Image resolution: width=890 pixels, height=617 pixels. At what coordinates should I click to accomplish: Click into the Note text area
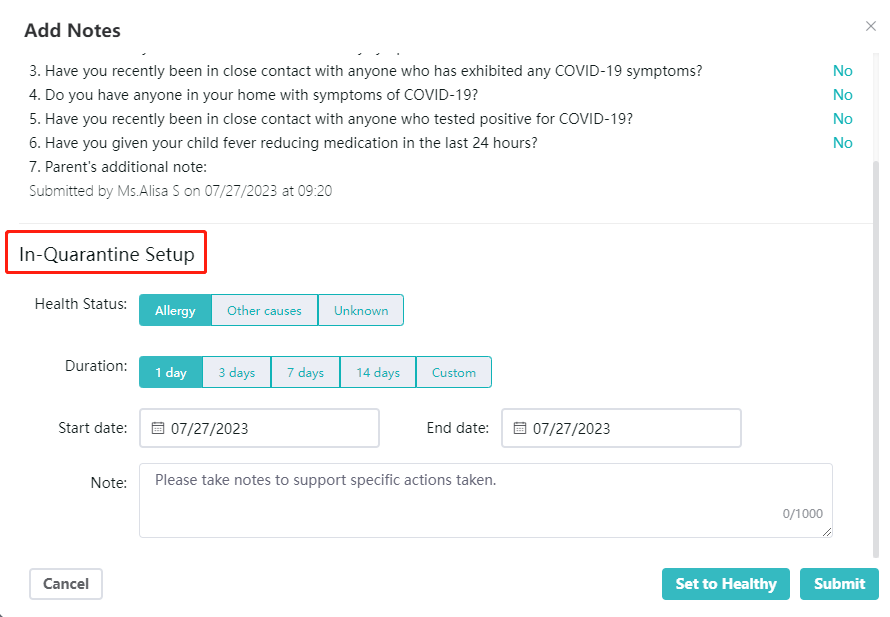[486, 500]
